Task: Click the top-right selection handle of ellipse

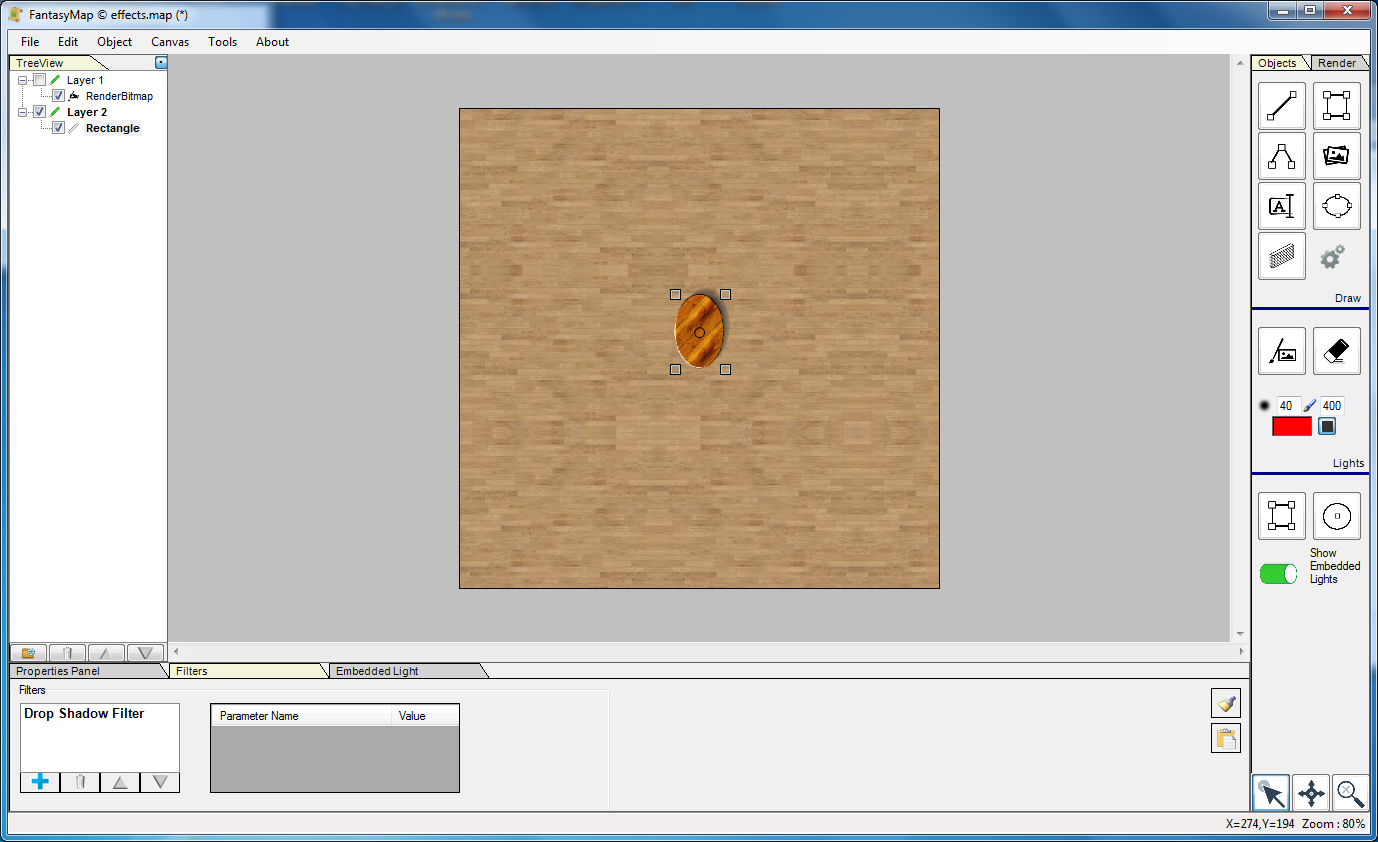Action: pos(725,294)
